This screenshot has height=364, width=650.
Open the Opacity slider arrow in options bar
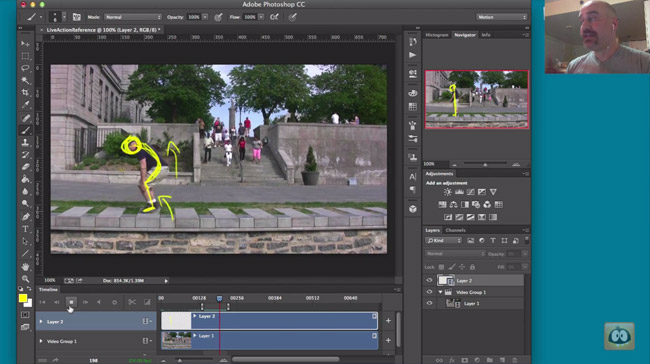[205, 17]
